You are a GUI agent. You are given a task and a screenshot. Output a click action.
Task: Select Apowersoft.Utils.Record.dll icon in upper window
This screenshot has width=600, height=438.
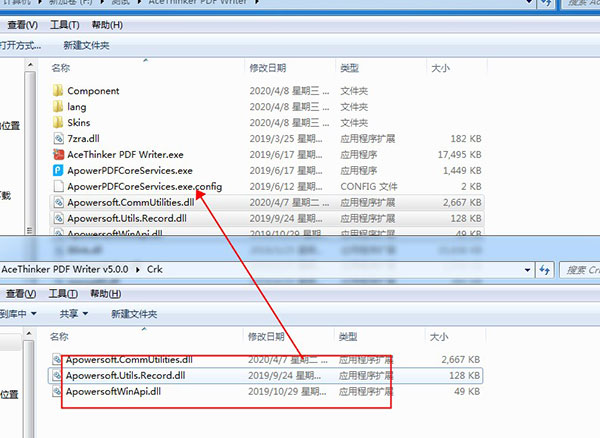58,218
